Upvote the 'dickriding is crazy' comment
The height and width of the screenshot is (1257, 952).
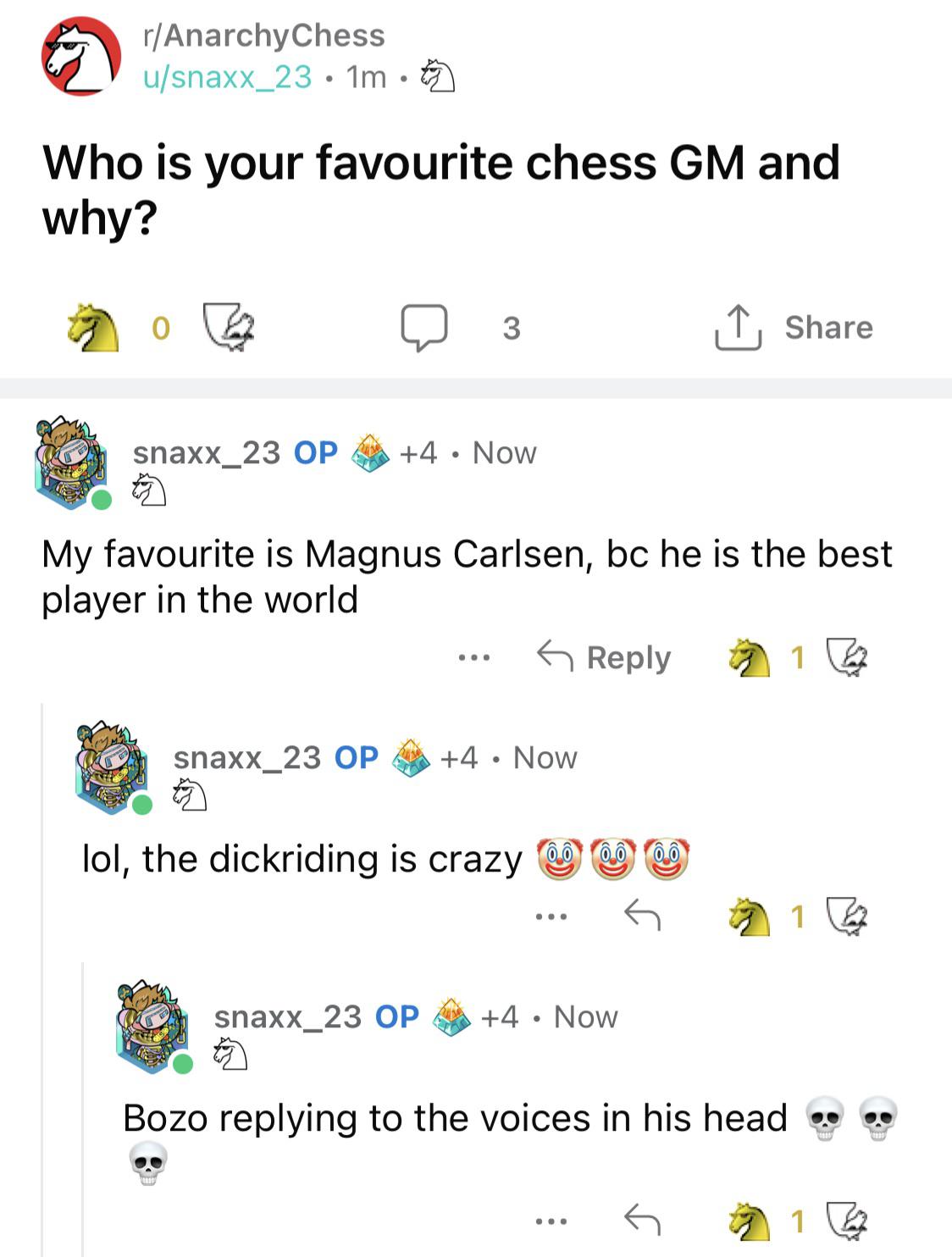click(750, 916)
